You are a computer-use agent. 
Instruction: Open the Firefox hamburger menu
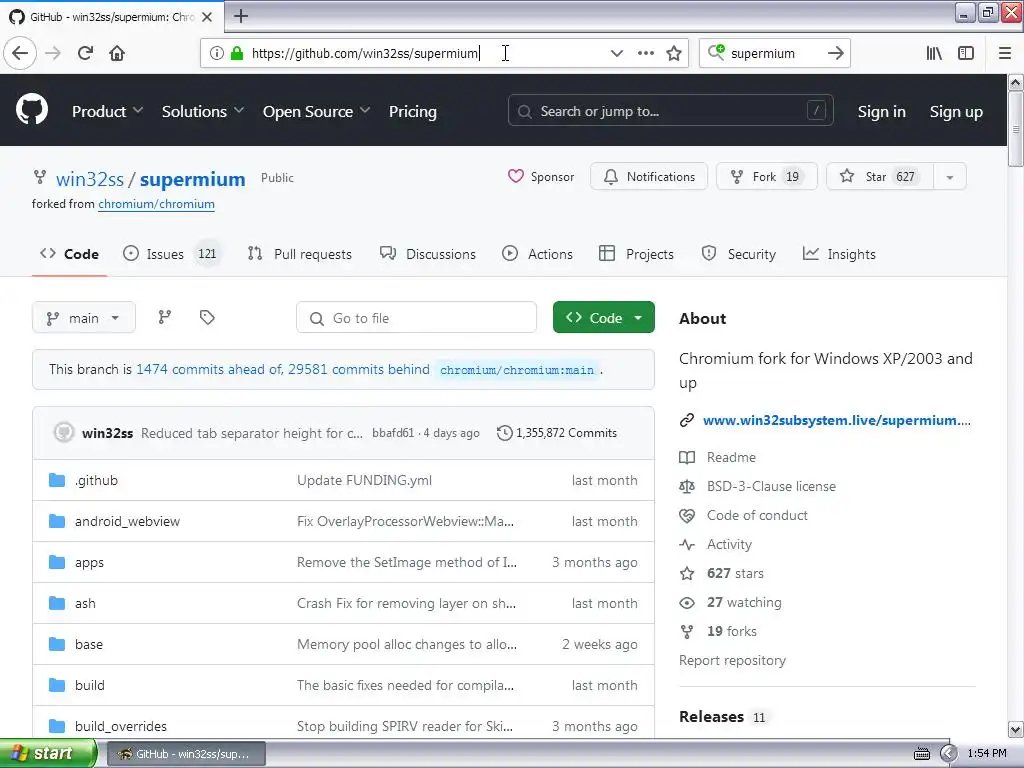1004,53
